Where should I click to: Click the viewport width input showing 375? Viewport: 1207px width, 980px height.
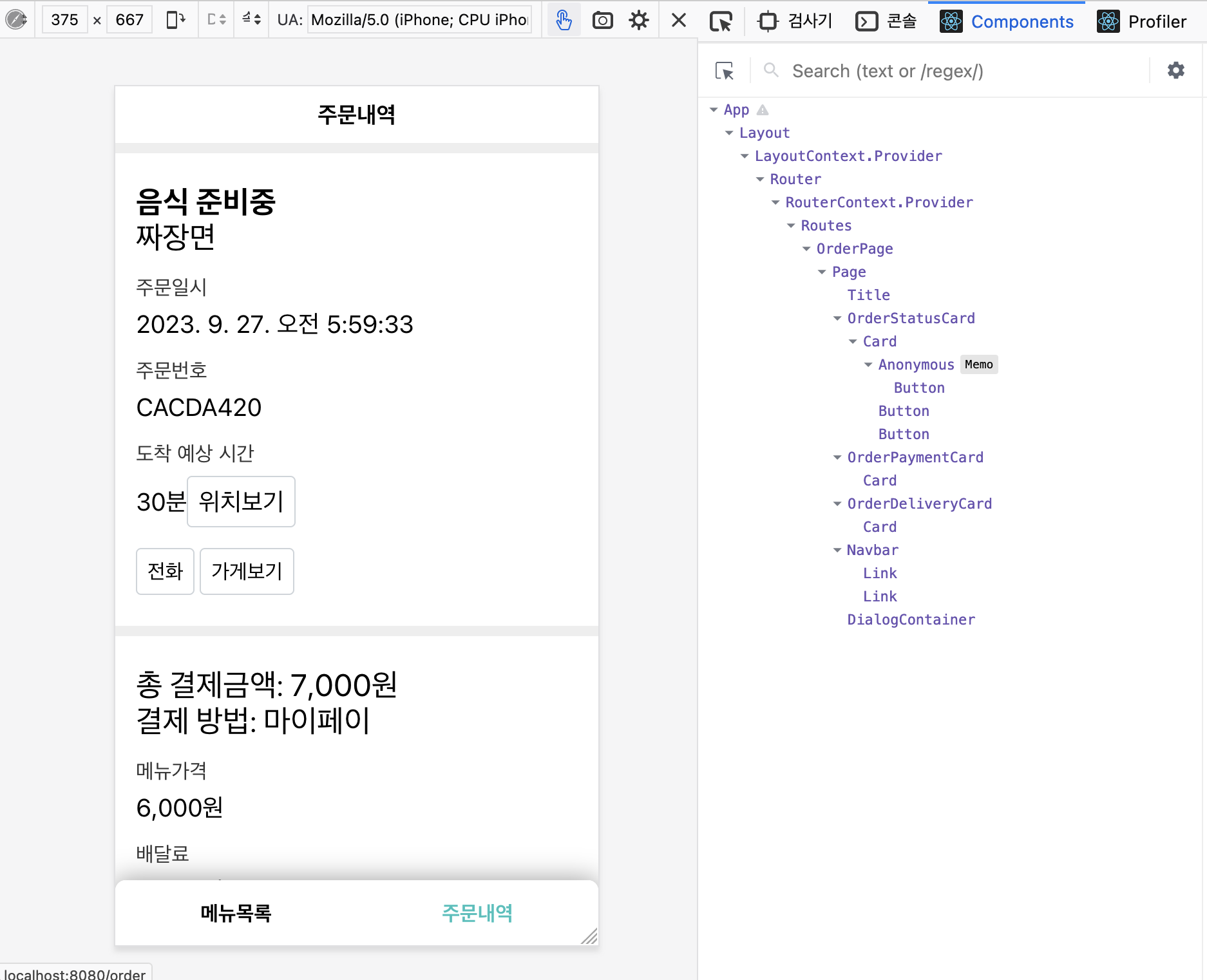click(x=64, y=19)
